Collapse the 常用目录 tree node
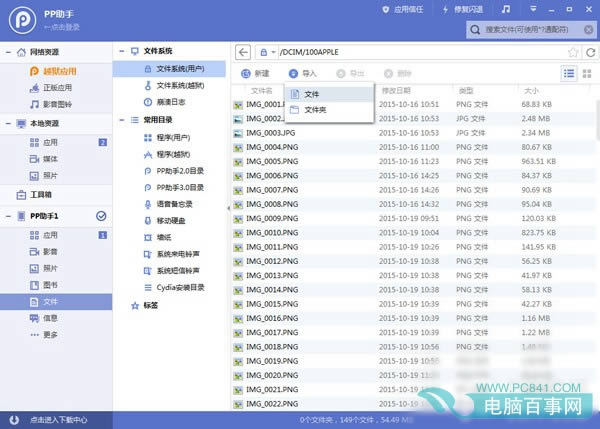Image resolution: width=600 pixels, height=429 pixels. coord(122,120)
